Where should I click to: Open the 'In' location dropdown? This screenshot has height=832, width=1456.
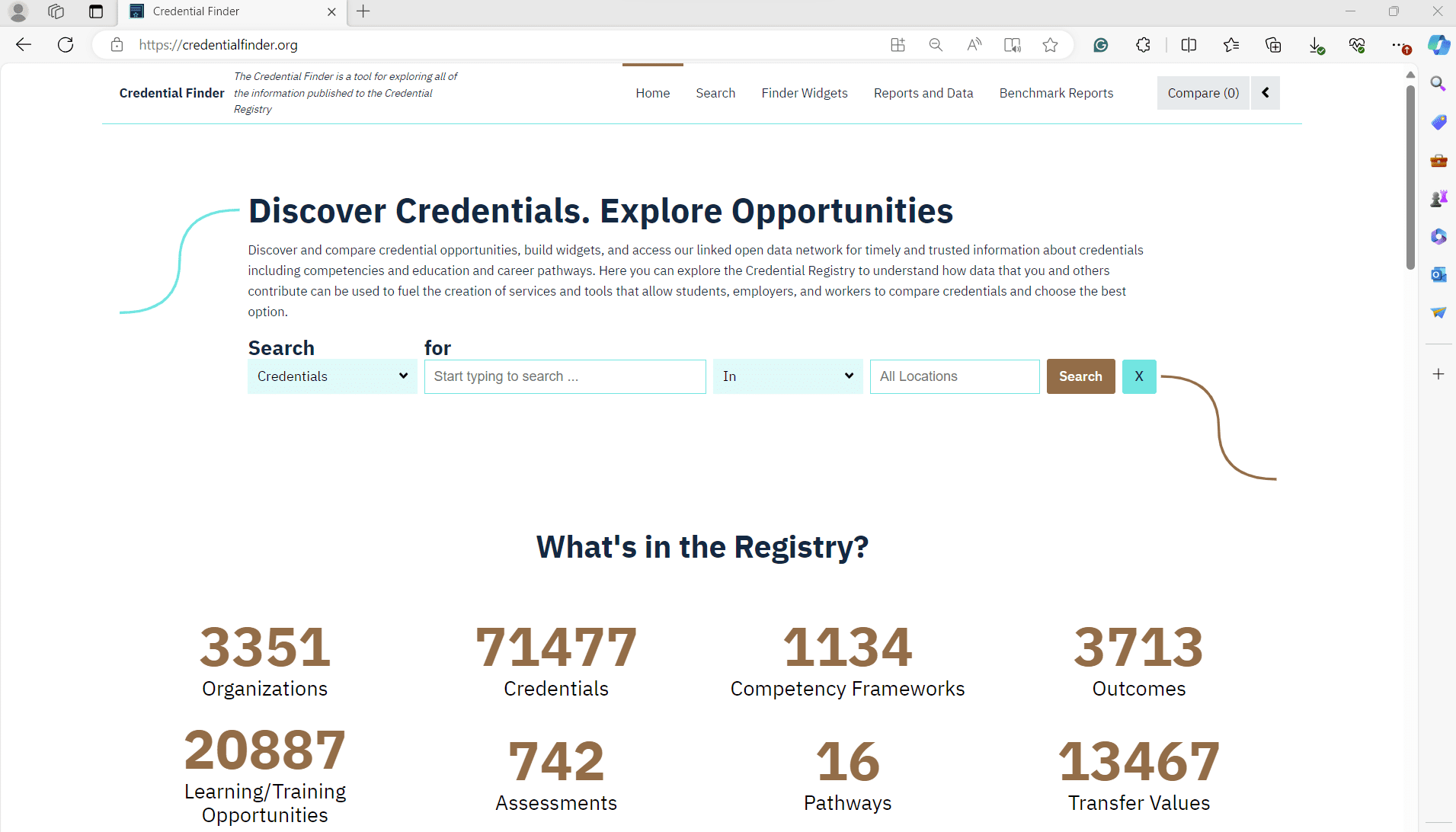click(787, 376)
